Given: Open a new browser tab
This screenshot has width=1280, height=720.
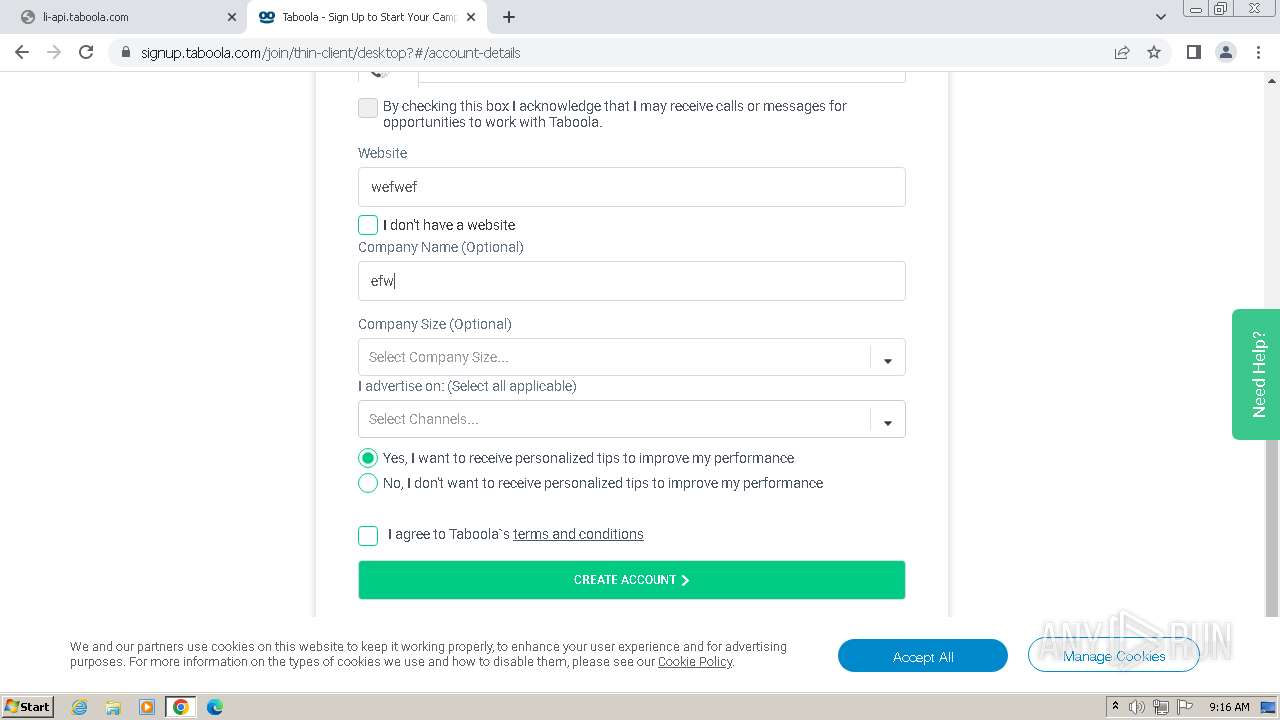Looking at the screenshot, I should [509, 17].
